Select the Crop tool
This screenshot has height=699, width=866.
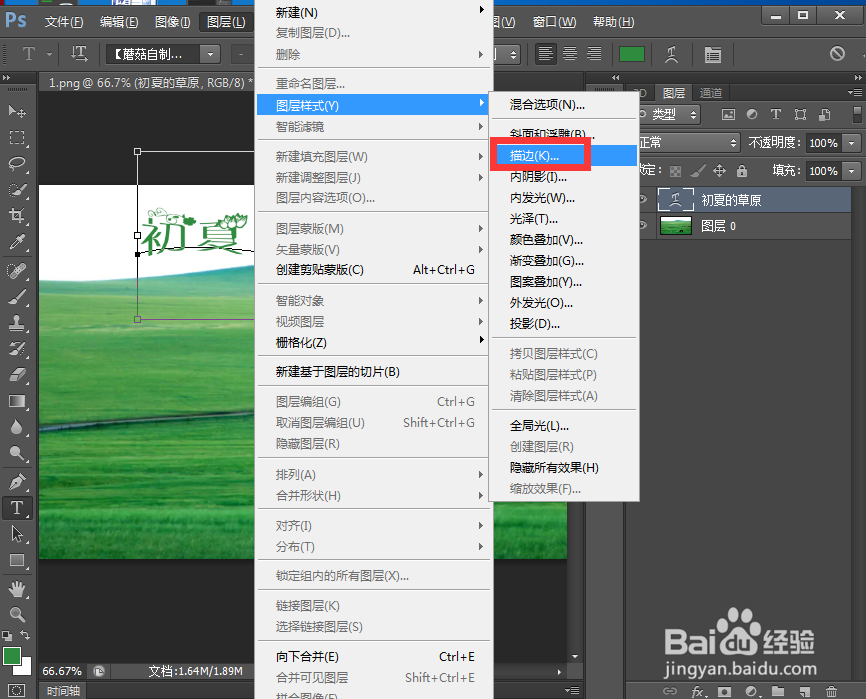point(18,216)
